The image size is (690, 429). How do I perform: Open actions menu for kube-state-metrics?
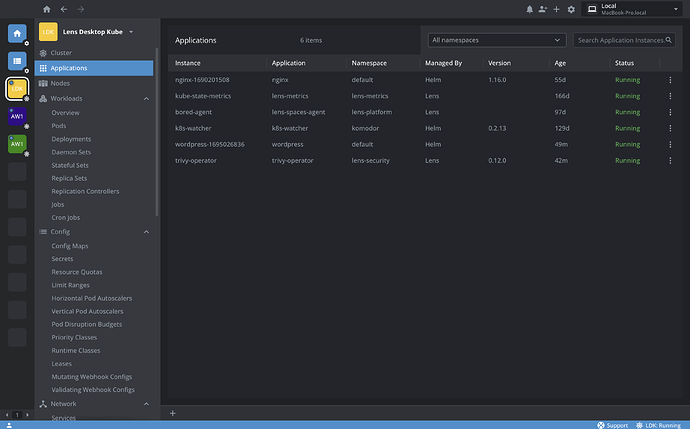pyautogui.click(x=670, y=96)
